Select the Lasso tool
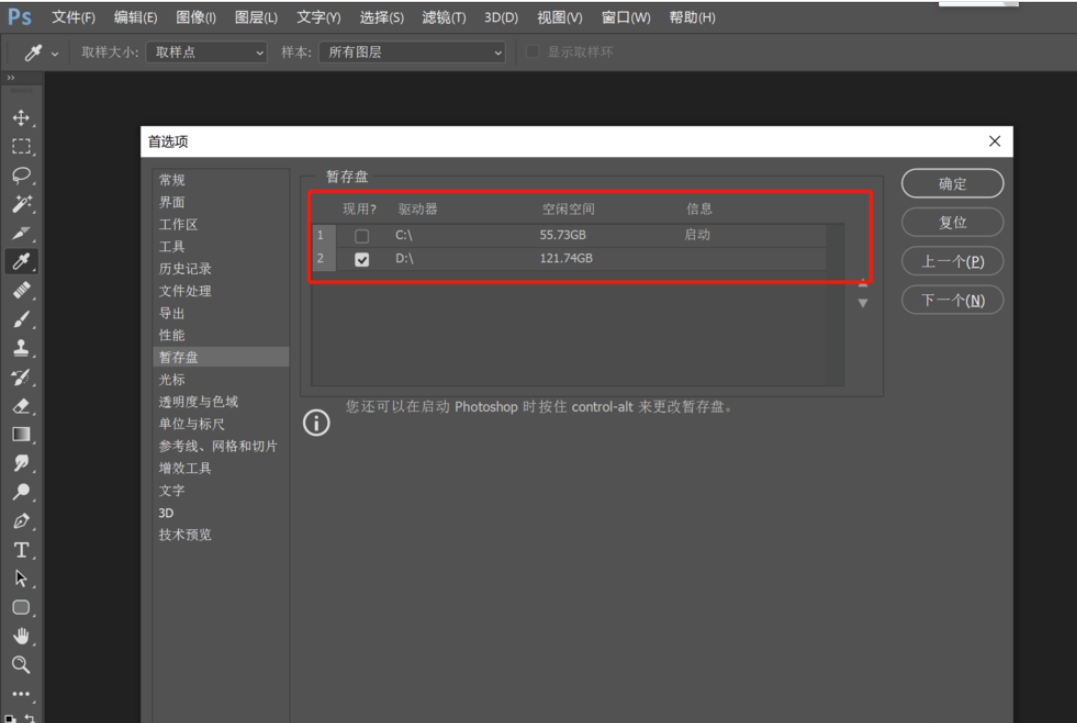Image resolution: width=1077 pixels, height=723 pixels. pos(21,175)
